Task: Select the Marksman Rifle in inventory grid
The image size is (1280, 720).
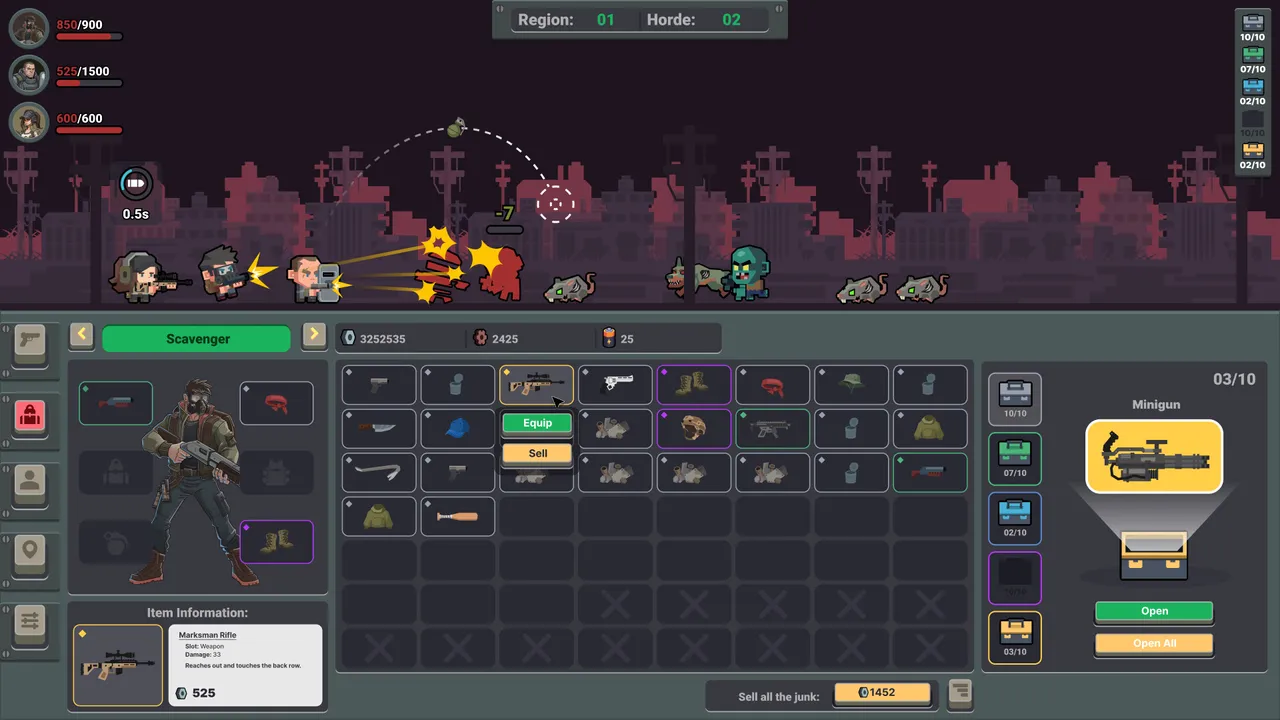Action: [537, 385]
